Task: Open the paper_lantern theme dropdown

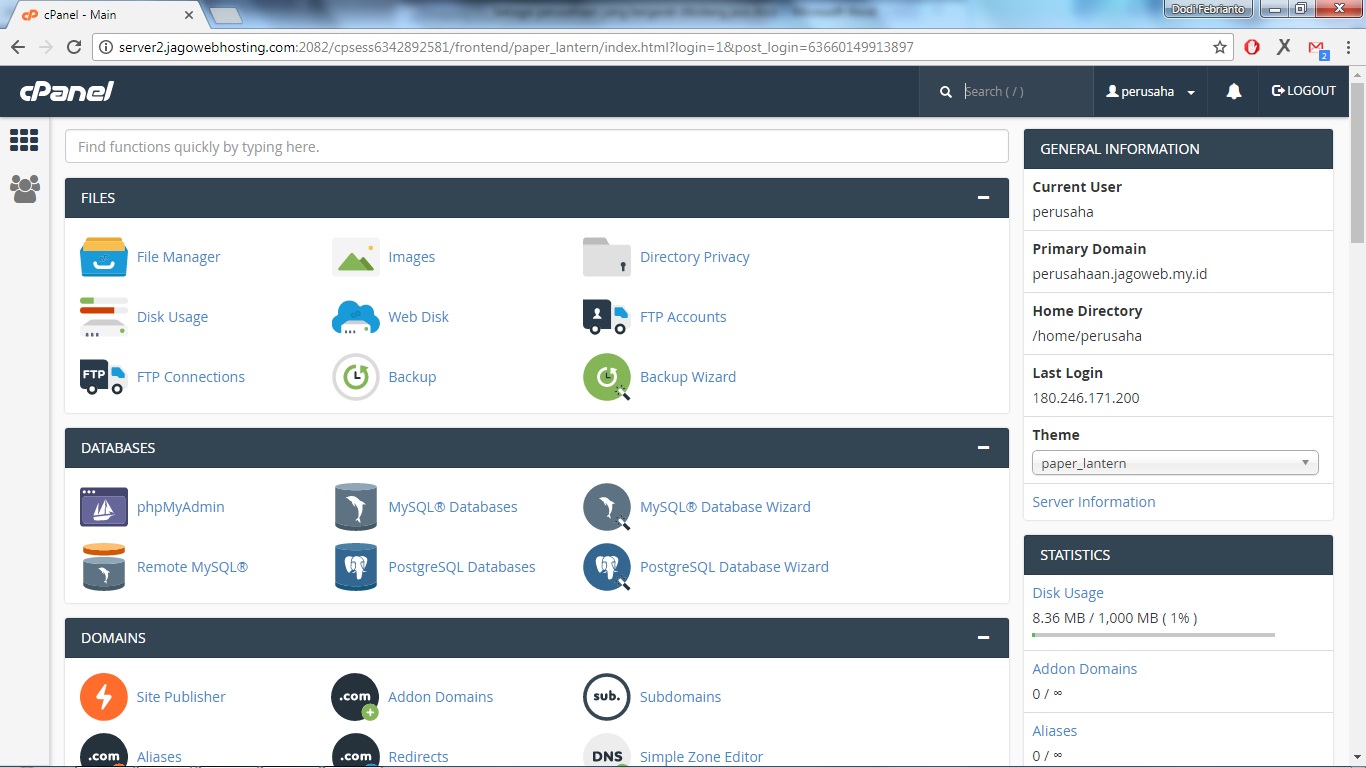Action: pyautogui.click(x=1175, y=463)
